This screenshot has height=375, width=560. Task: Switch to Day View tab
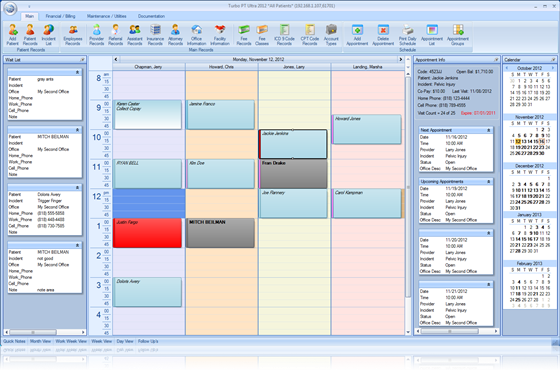[x=125, y=341]
